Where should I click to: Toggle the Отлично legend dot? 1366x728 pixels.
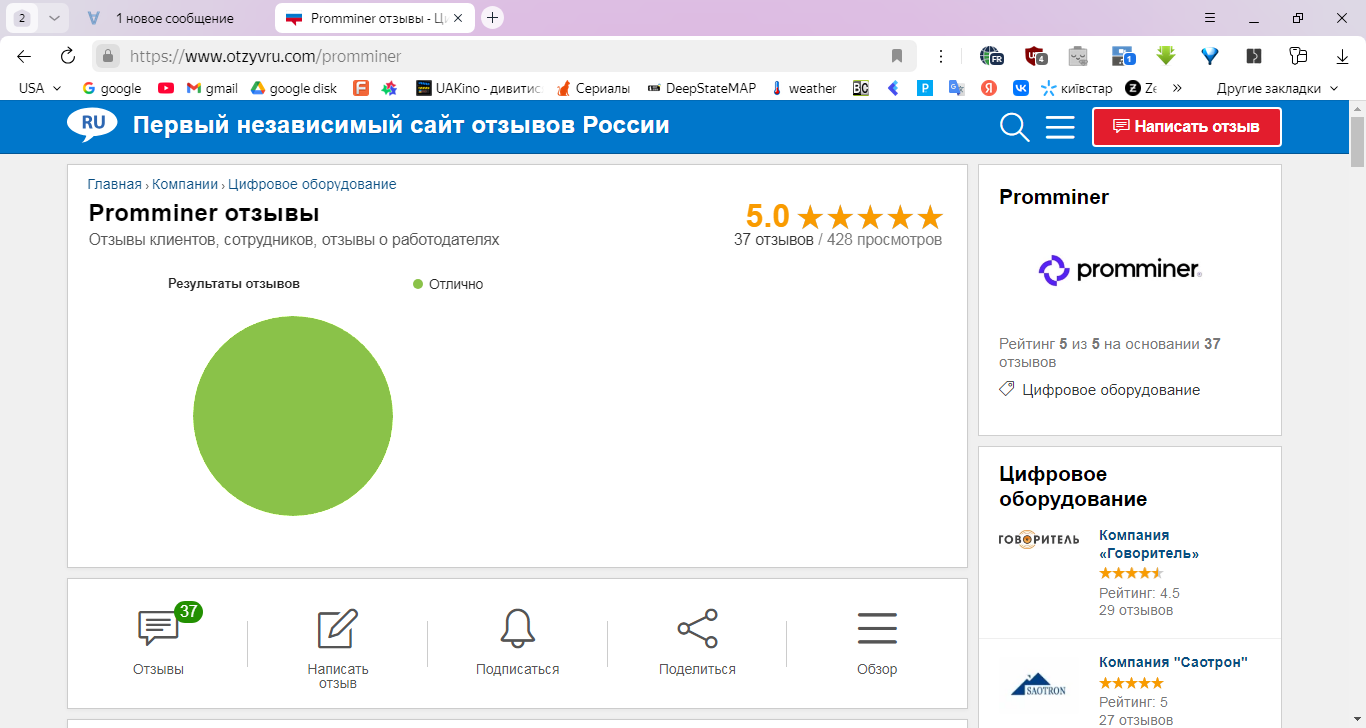pyautogui.click(x=418, y=284)
